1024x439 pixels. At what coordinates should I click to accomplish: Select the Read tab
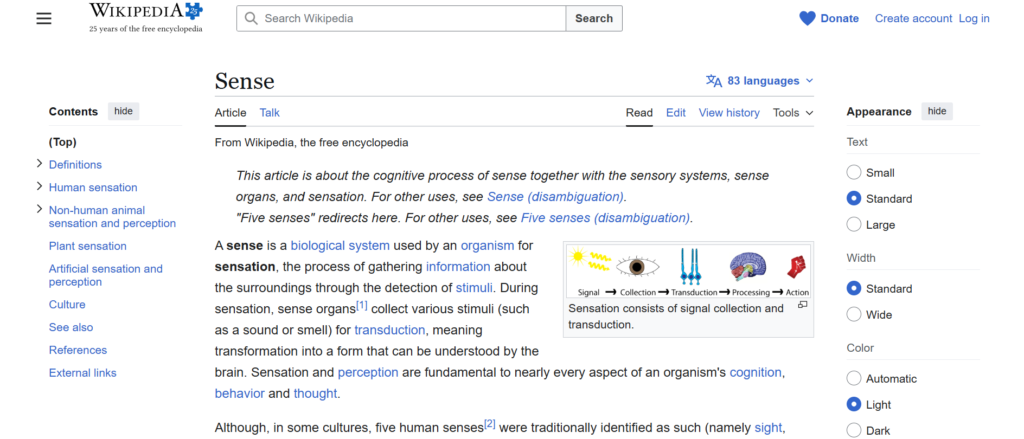pyautogui.click(x=639, y=112)
